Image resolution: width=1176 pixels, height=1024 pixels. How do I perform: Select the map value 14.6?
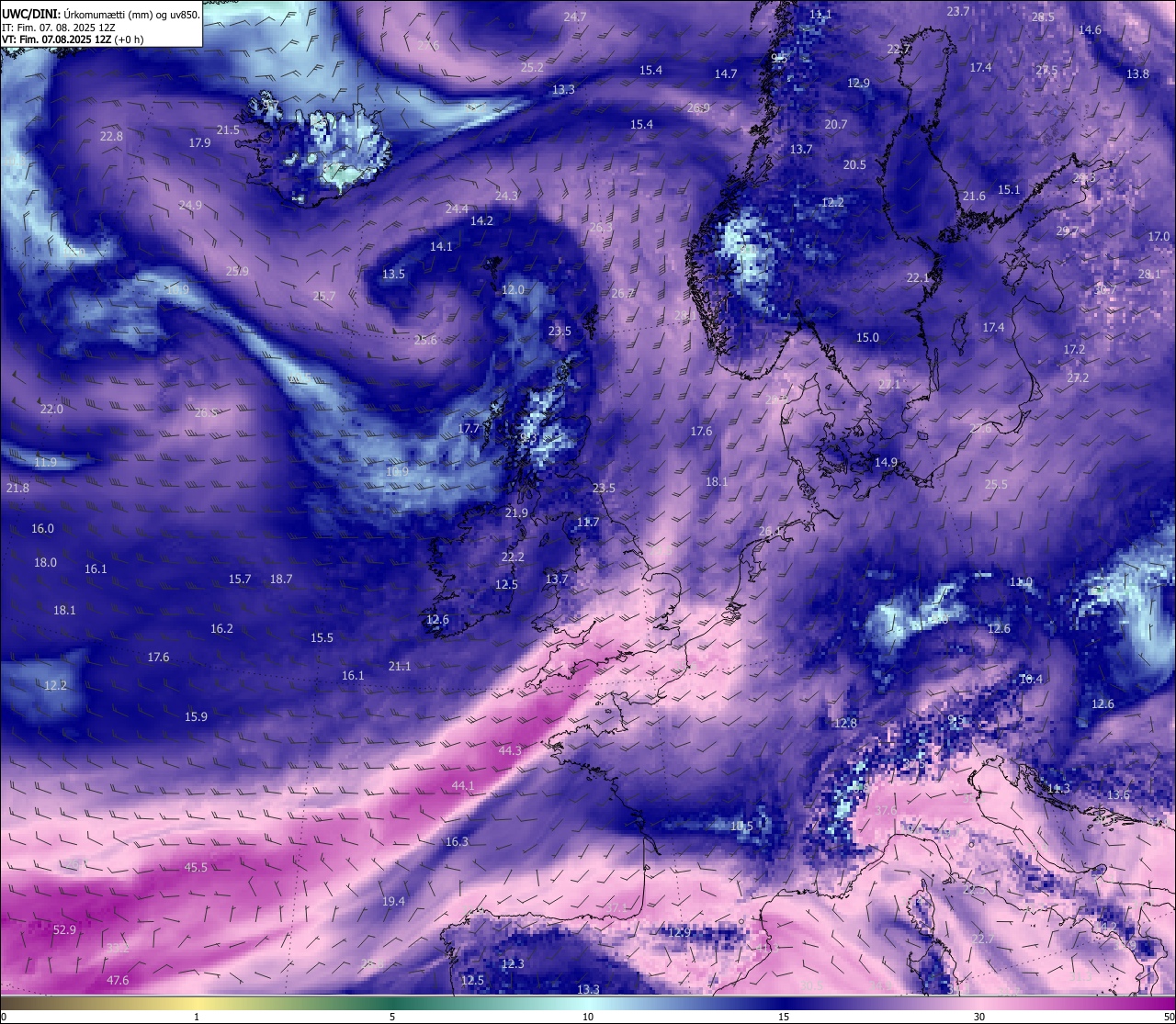[x=1090, y=29]
